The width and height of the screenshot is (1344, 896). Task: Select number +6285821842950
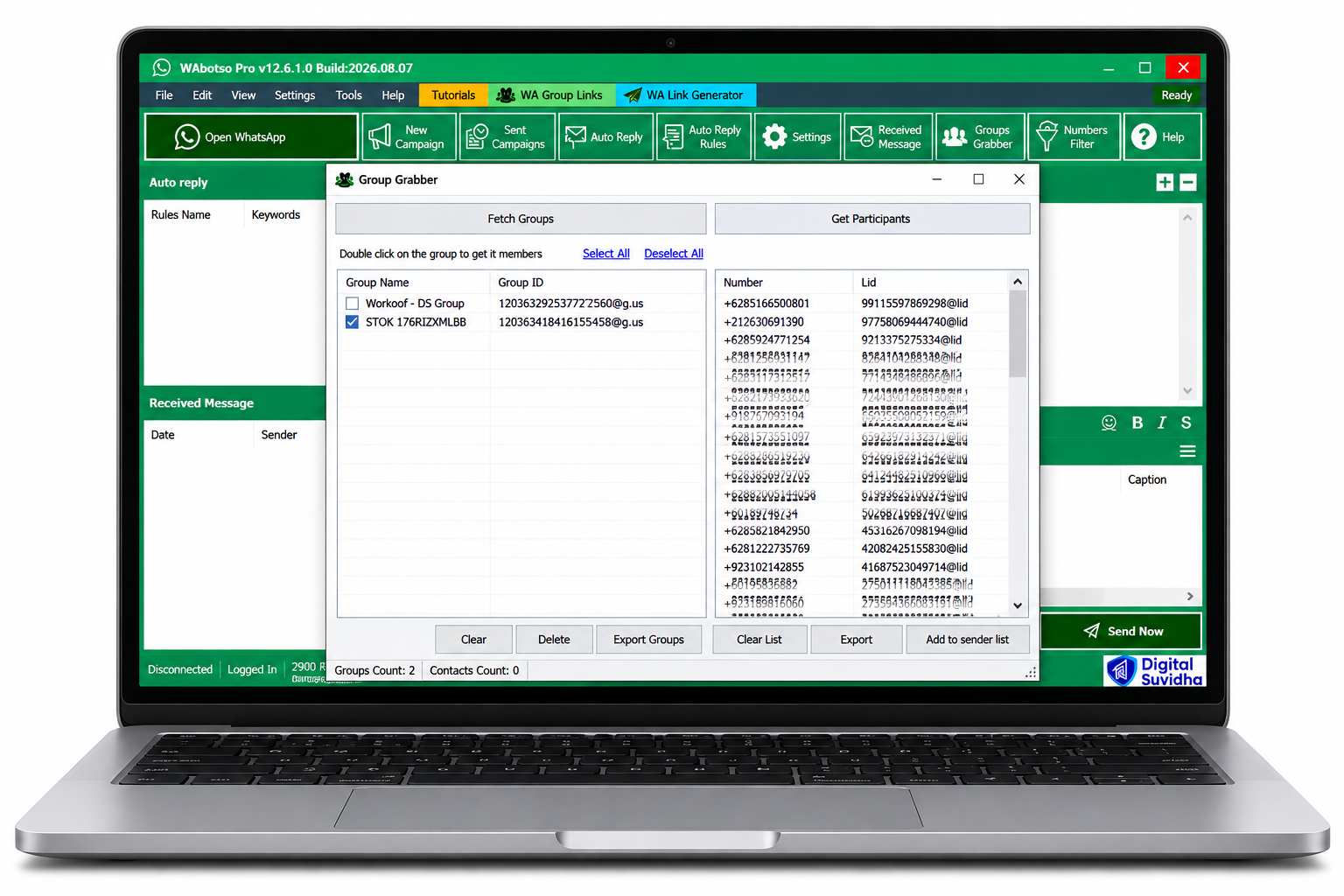click(766, 531)
